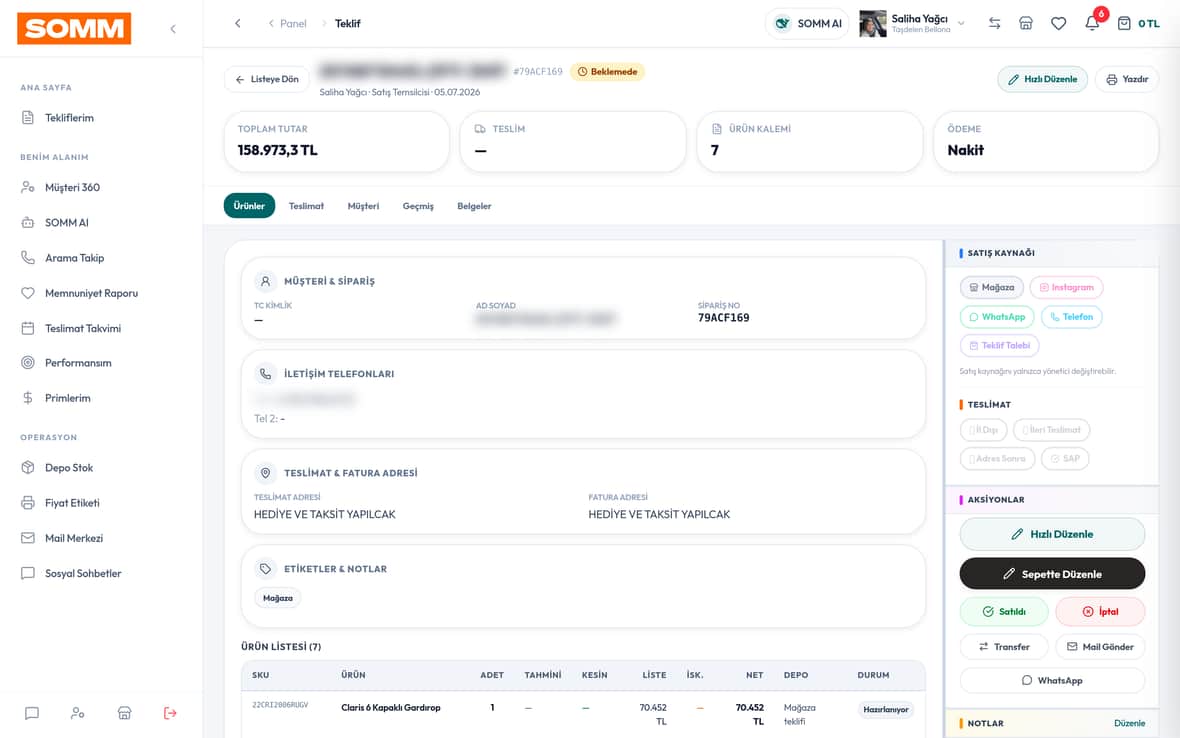Open the shopping cart showing 0 TL

(1138, 23)
